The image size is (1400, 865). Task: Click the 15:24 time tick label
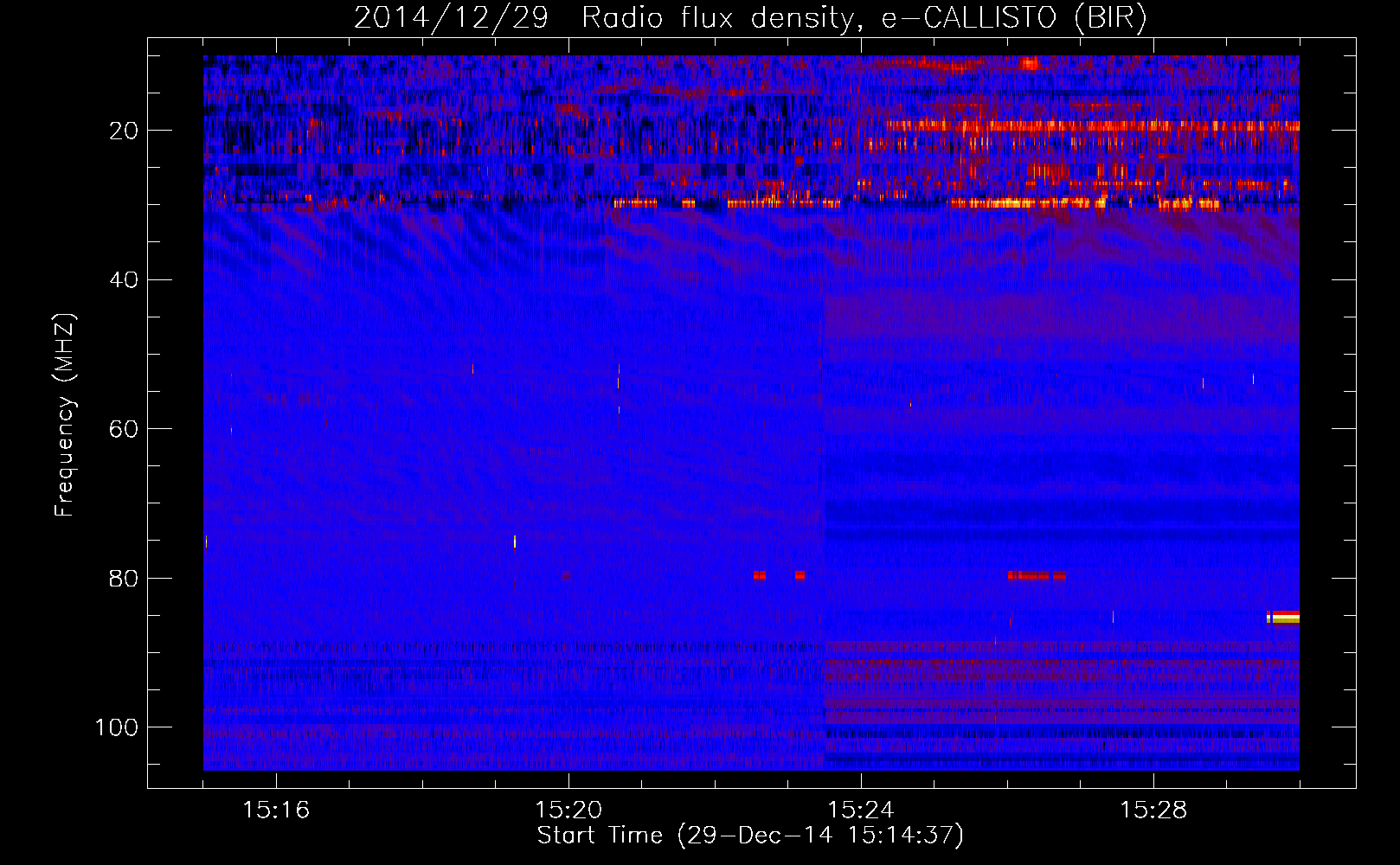tap(861, 811)
